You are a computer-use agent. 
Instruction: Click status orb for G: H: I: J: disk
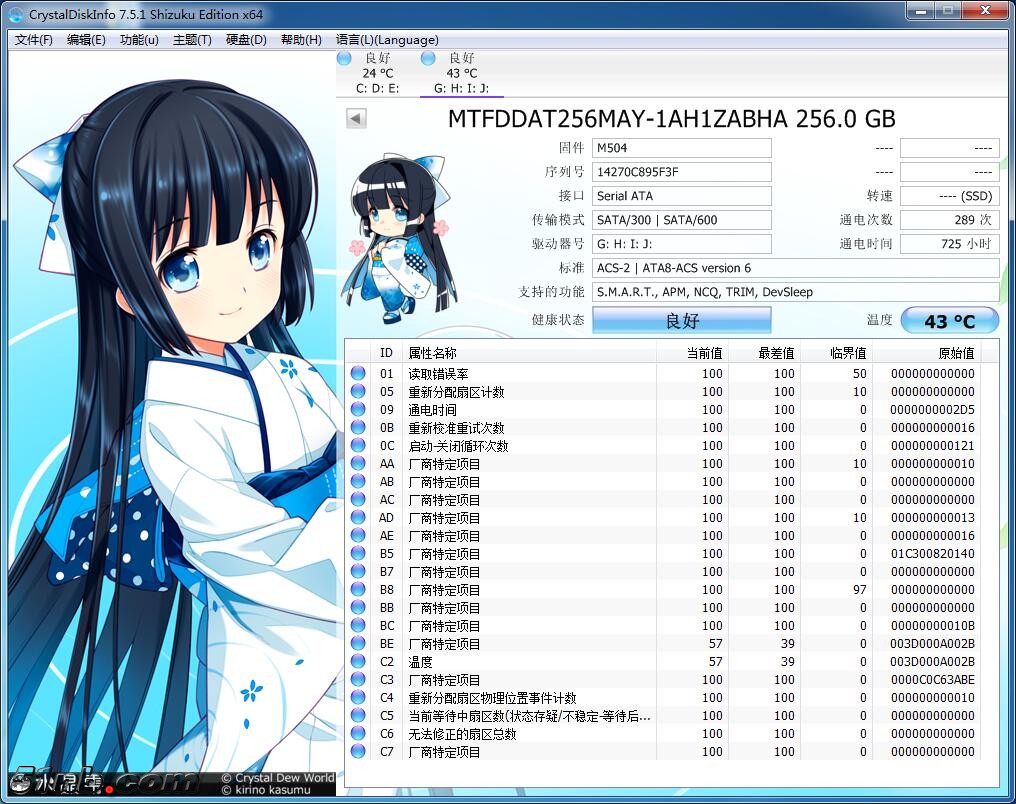pos(429,59)
